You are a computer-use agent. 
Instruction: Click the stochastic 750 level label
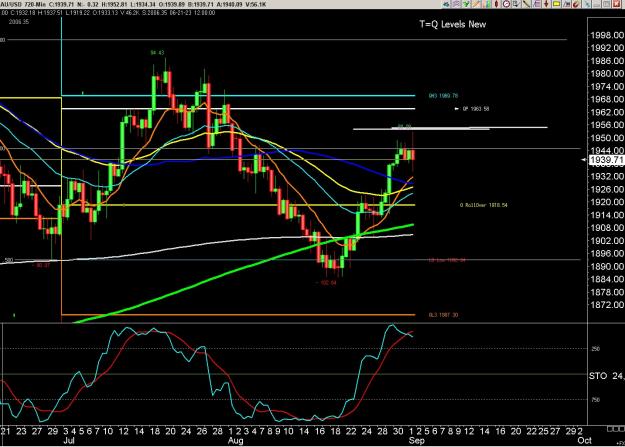tap(595, 400)
